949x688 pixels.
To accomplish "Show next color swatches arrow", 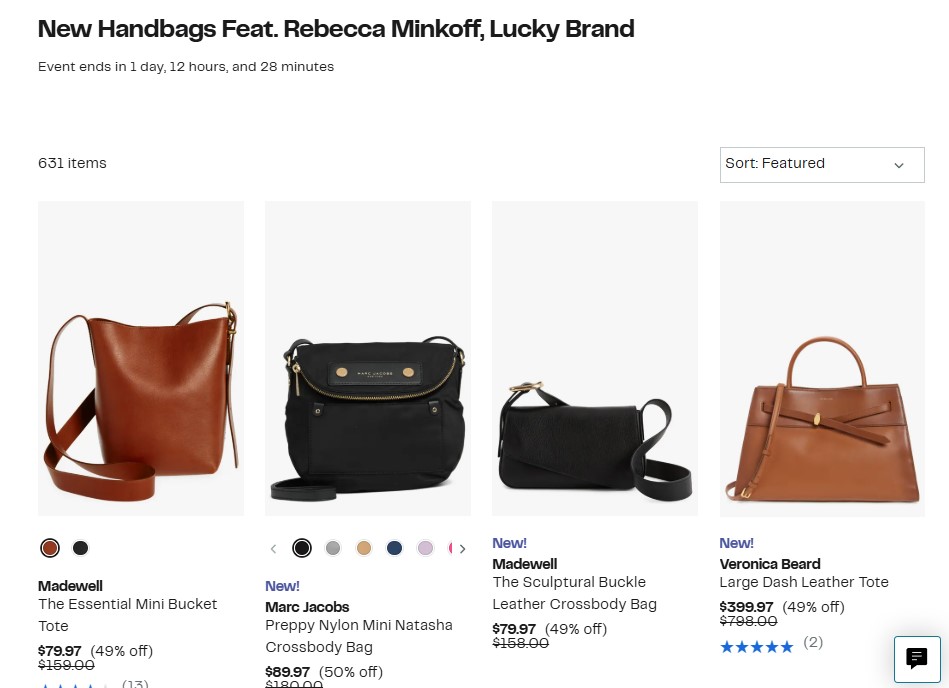I will pos(462,549).
